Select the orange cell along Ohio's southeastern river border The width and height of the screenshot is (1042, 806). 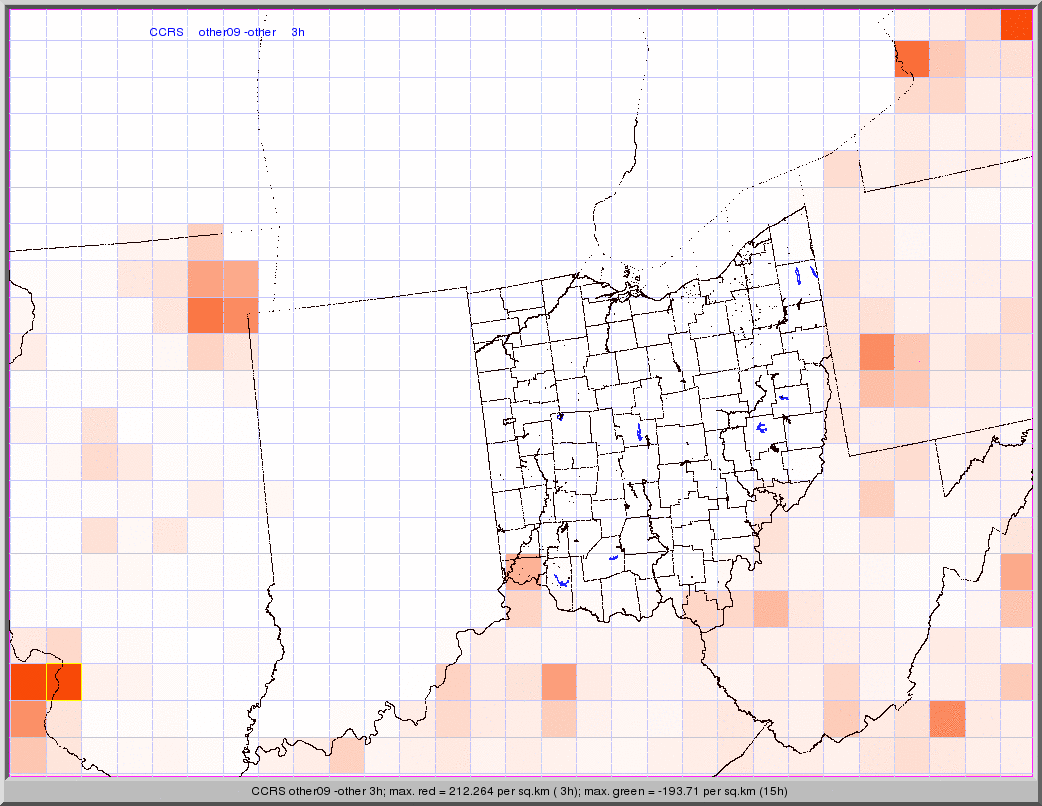click(770, 607)
